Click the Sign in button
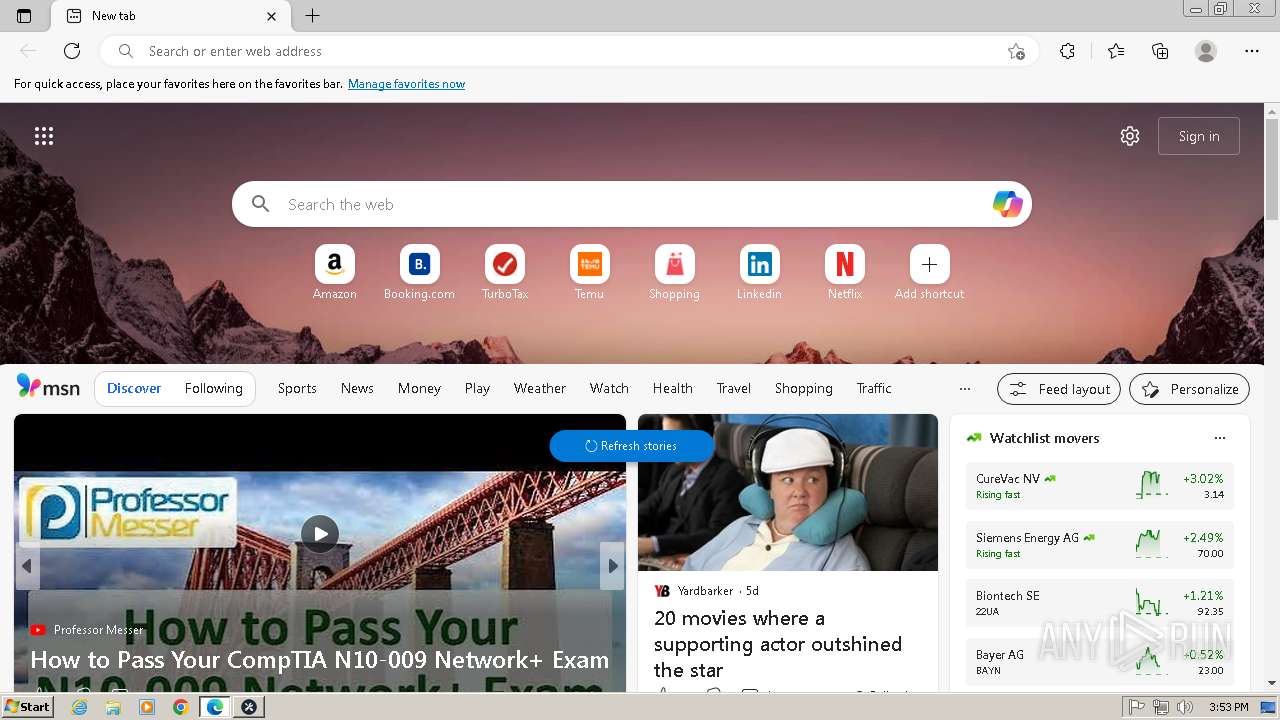This screenshot has width=1280, height=720. pyautogui.click(x=1198, y=136)
